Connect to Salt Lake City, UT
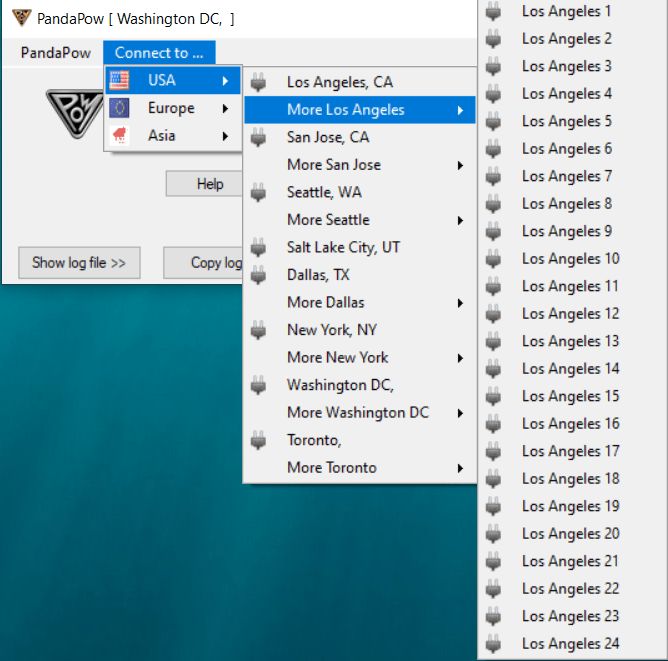668x661 pixels. [x=360, y=247]
